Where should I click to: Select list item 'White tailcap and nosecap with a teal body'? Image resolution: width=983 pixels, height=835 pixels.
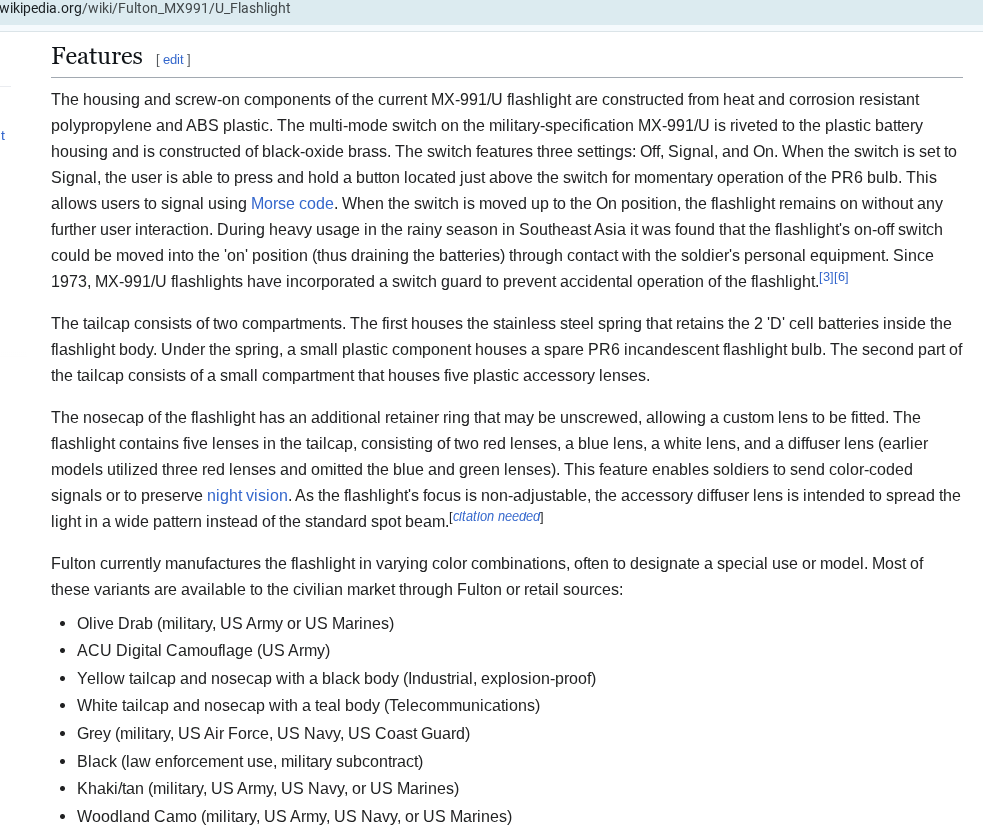(x=308, y=706)
